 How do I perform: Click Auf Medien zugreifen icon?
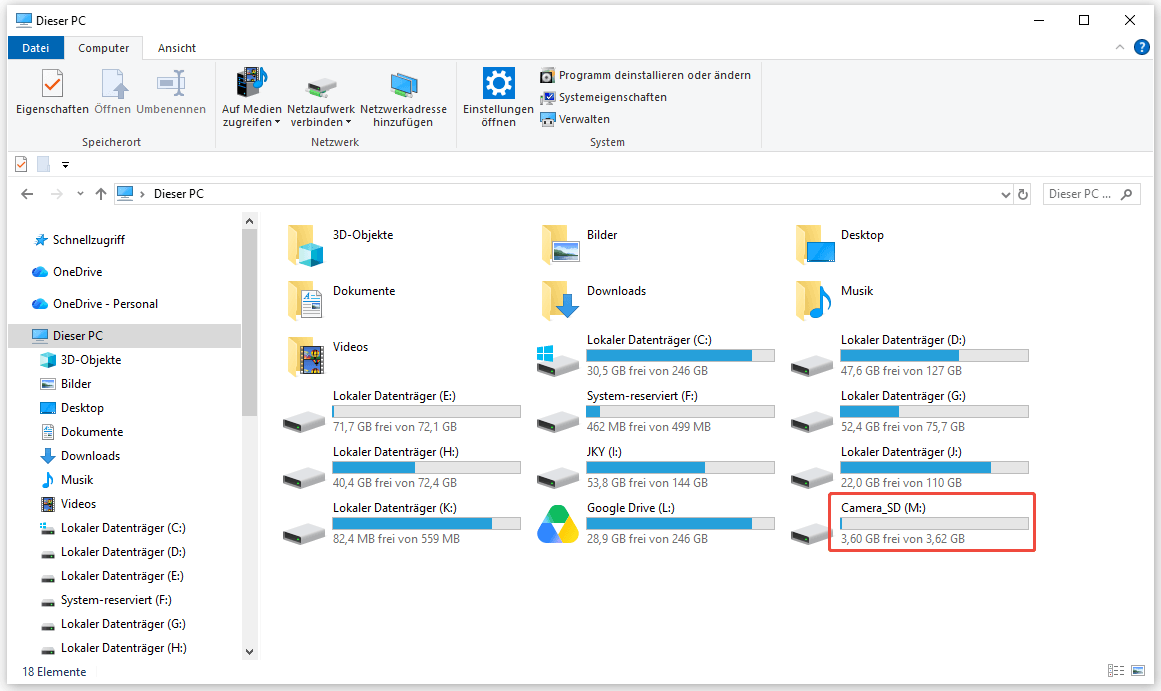point(252,82)
